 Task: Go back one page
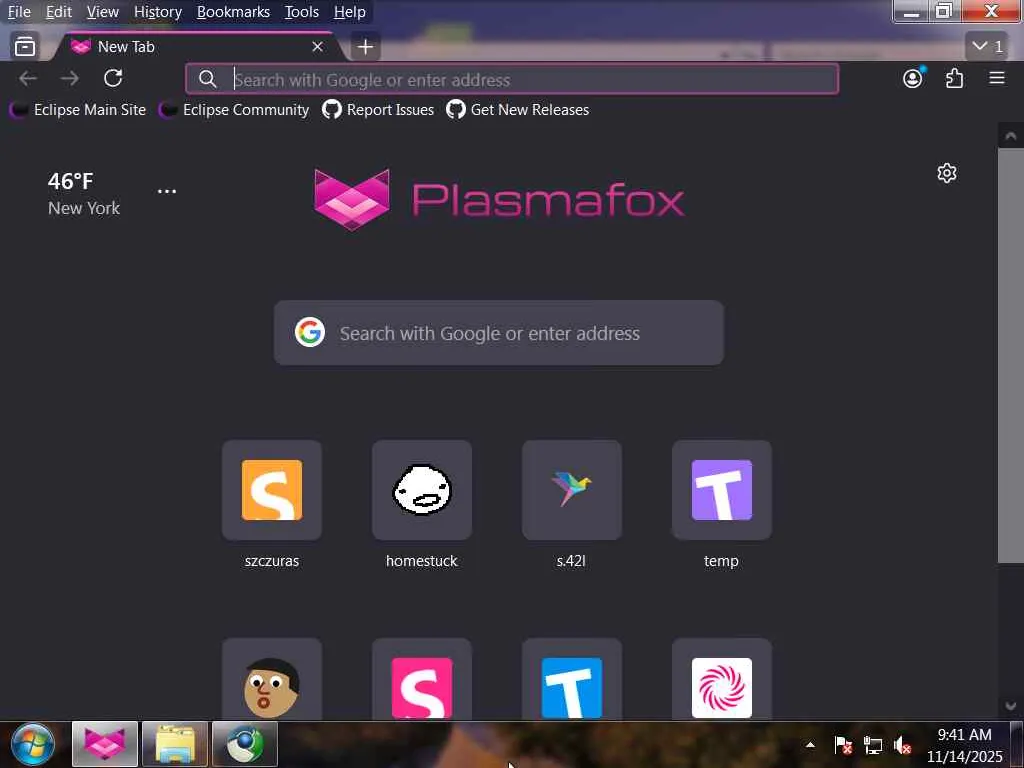pos(28,78)
